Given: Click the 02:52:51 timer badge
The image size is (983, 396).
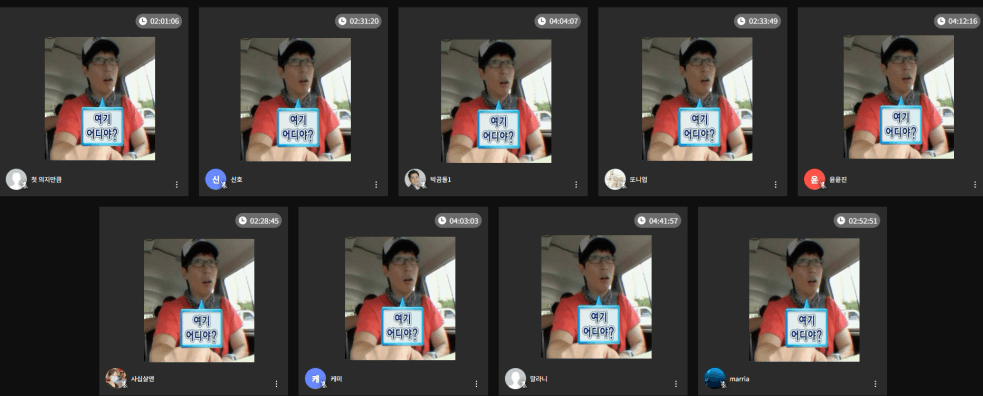Looking at the screenshot, I should [857, 221].
